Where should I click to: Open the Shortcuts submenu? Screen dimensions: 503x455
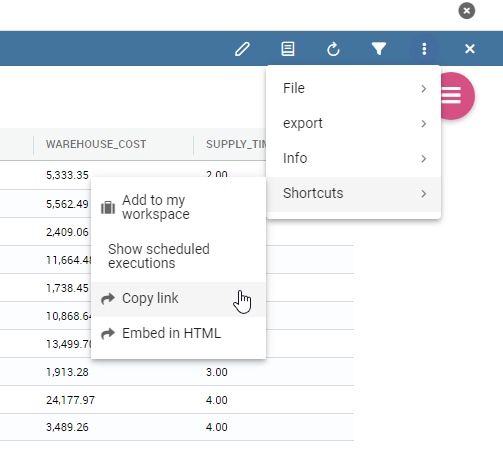pyautogui.click(x=354, y=193)
